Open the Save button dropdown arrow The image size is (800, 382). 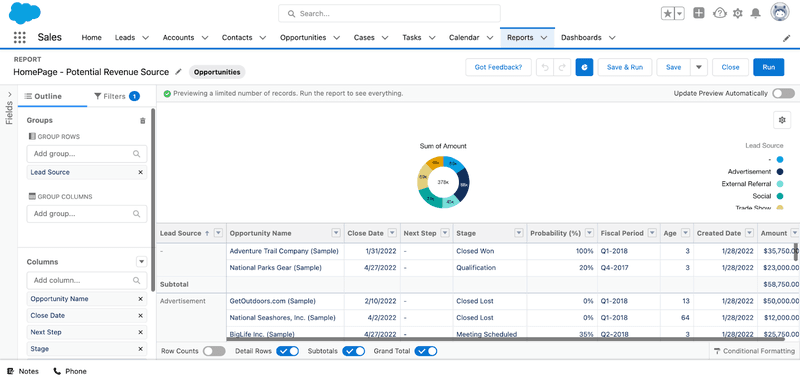pyautogui.click(x=699, y=67)
